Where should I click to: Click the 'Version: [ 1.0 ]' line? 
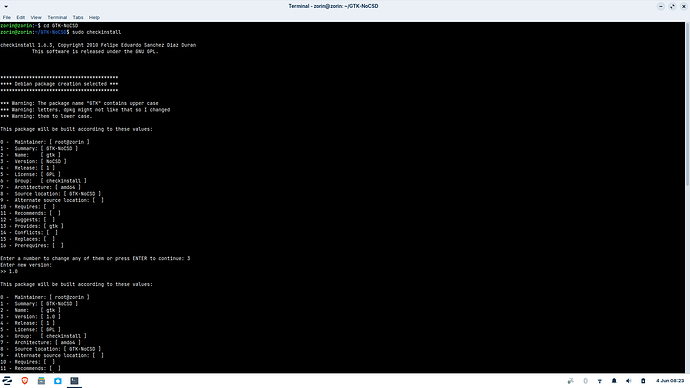click(x=30, y=317)
